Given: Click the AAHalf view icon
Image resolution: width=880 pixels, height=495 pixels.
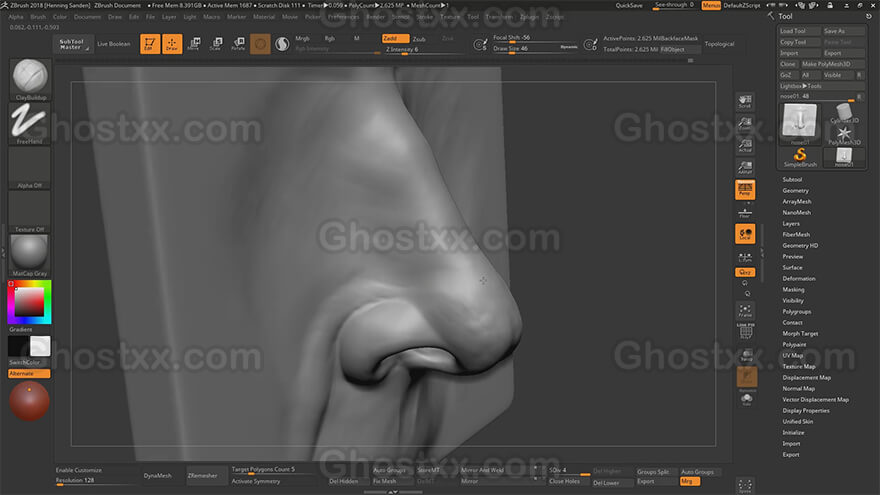Looking at the screenshot, I should (745, 167).
